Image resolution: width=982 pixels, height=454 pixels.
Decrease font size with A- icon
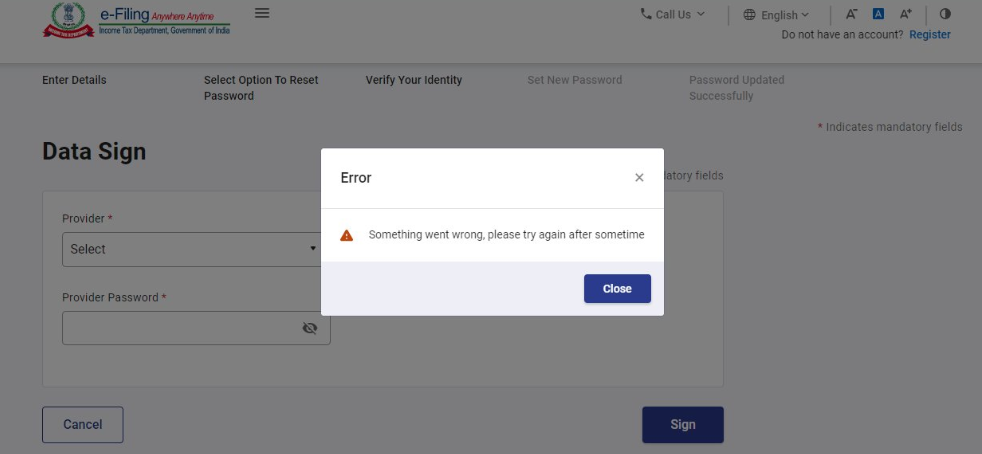click(852, 14)
